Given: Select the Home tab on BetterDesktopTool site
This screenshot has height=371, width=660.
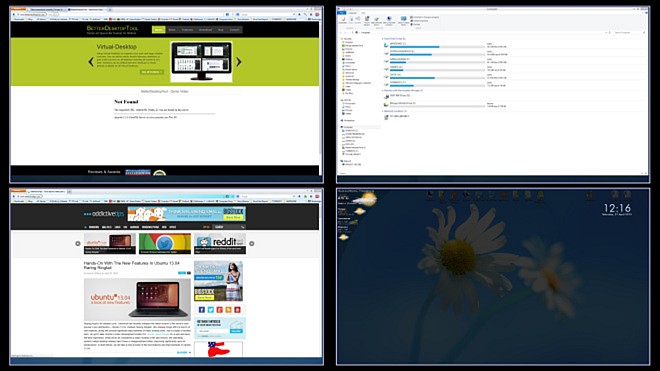Looking at the screenshot, I should (x=158, y=29).
